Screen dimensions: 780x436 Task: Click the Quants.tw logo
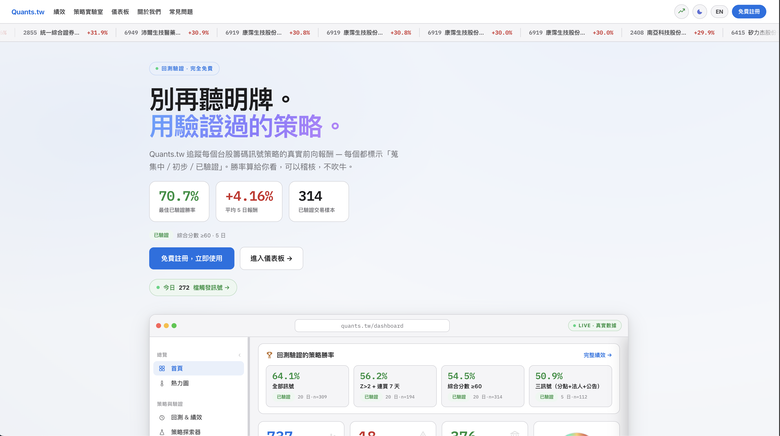[28, 12]
